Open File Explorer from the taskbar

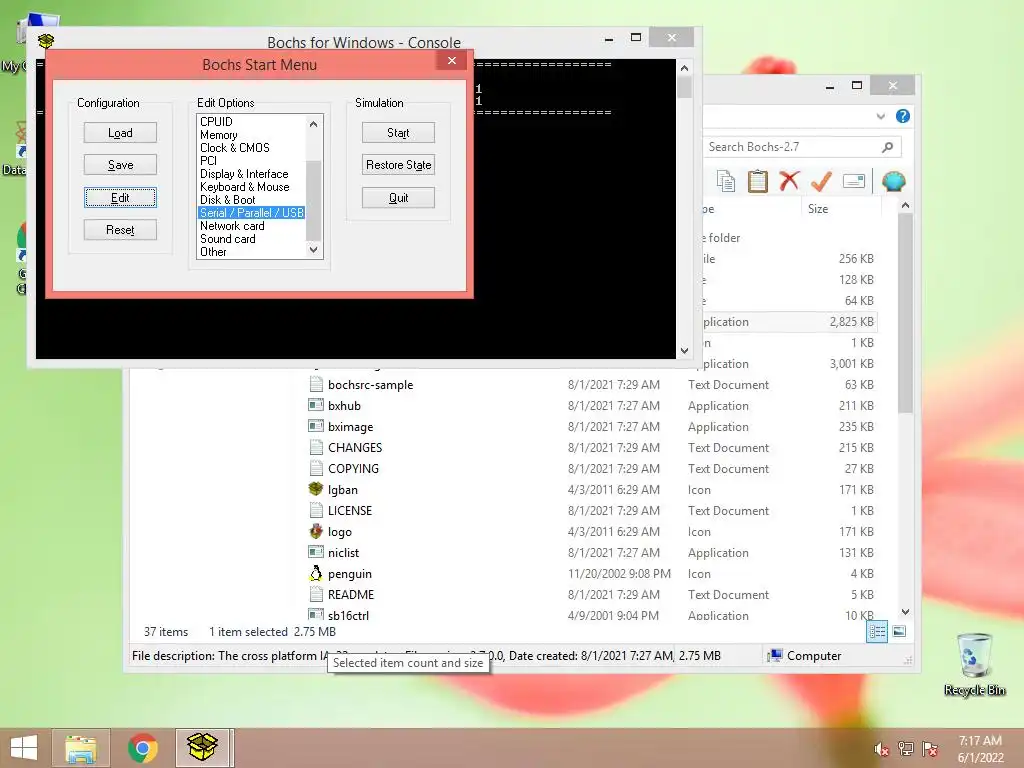click(81, 748)
